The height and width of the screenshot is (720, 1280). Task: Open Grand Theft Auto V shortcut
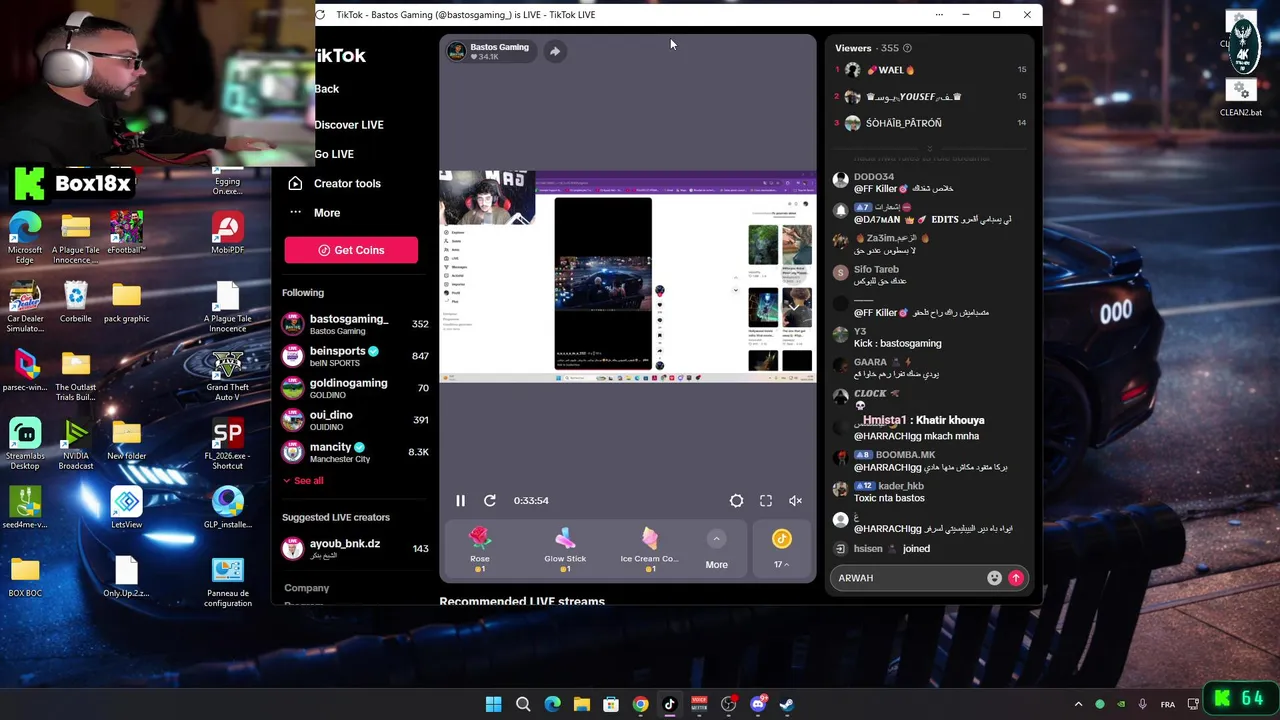point(228,376)
